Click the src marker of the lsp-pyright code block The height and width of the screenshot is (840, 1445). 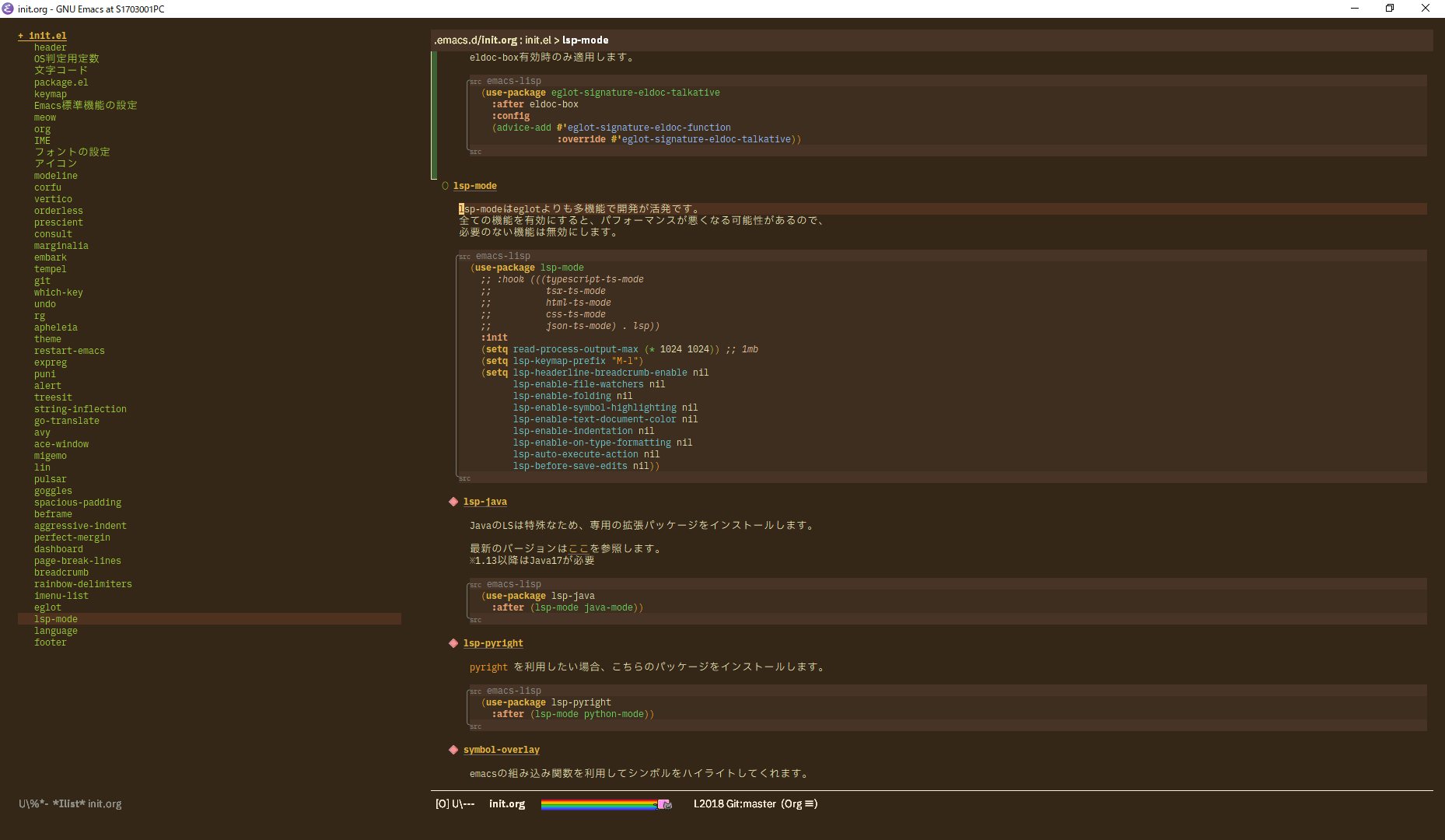pos(475,691)
